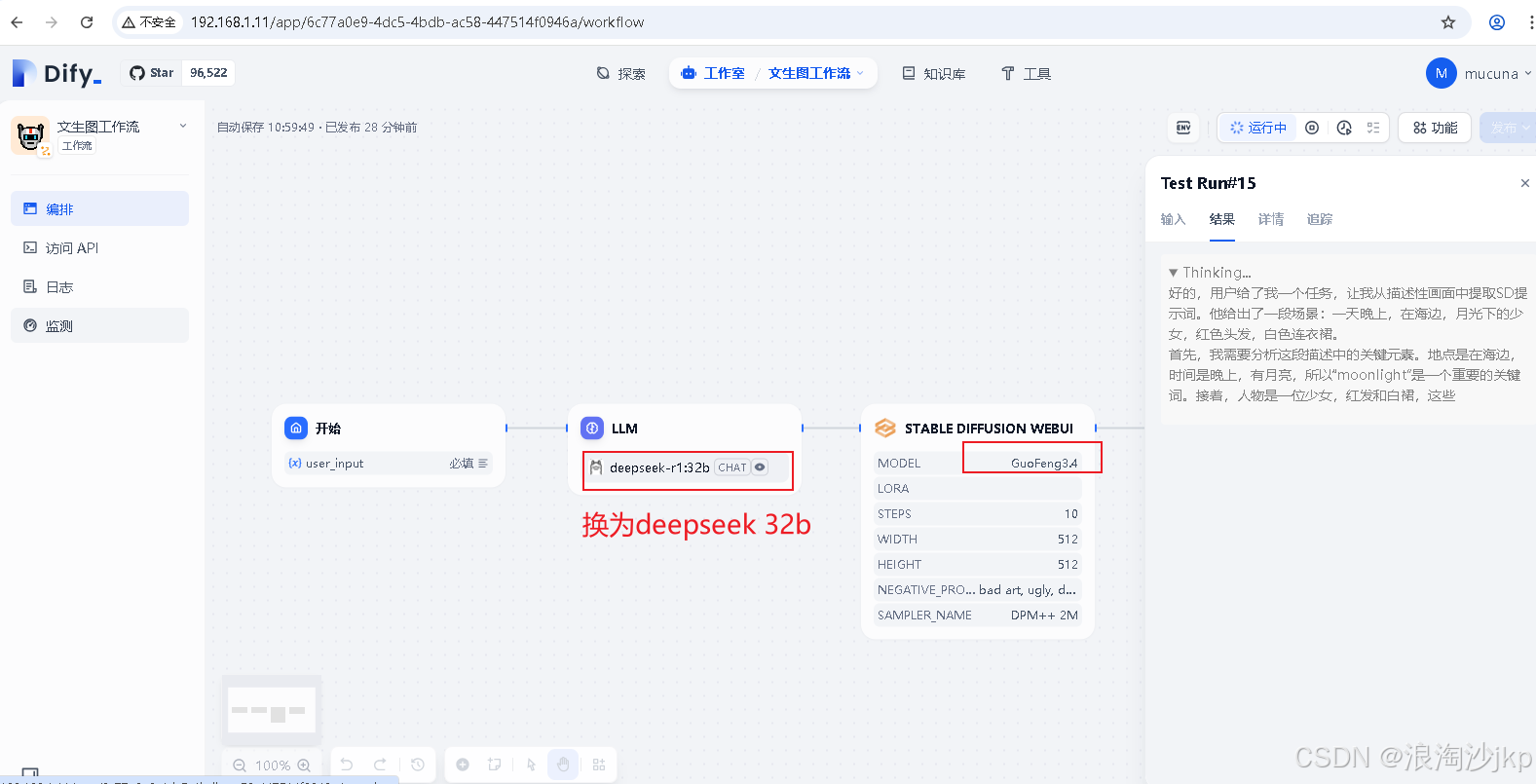Switch to pointer mode
The width and height of the screenshot is (1536, 784).
tap(531, 765)
